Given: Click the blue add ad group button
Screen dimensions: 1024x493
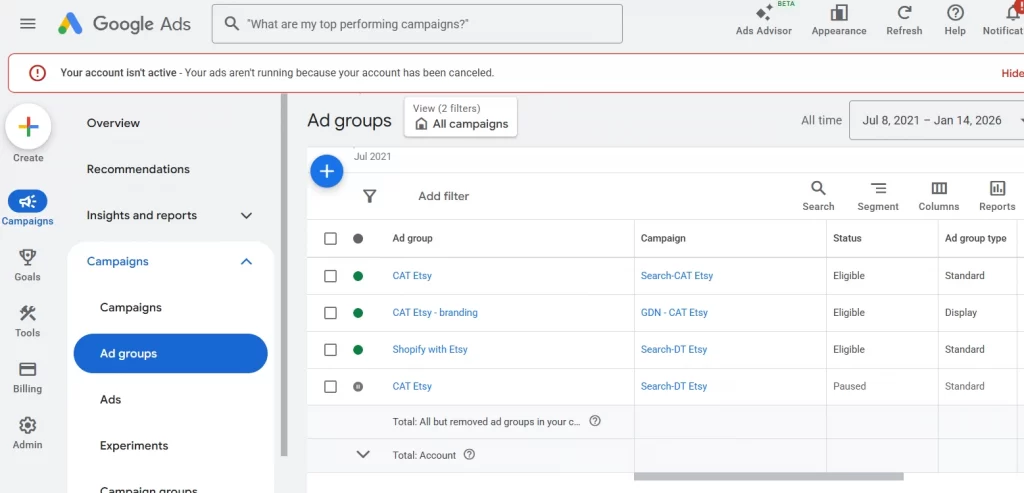Looking at the screenshot, I should (x=327, y=172).
